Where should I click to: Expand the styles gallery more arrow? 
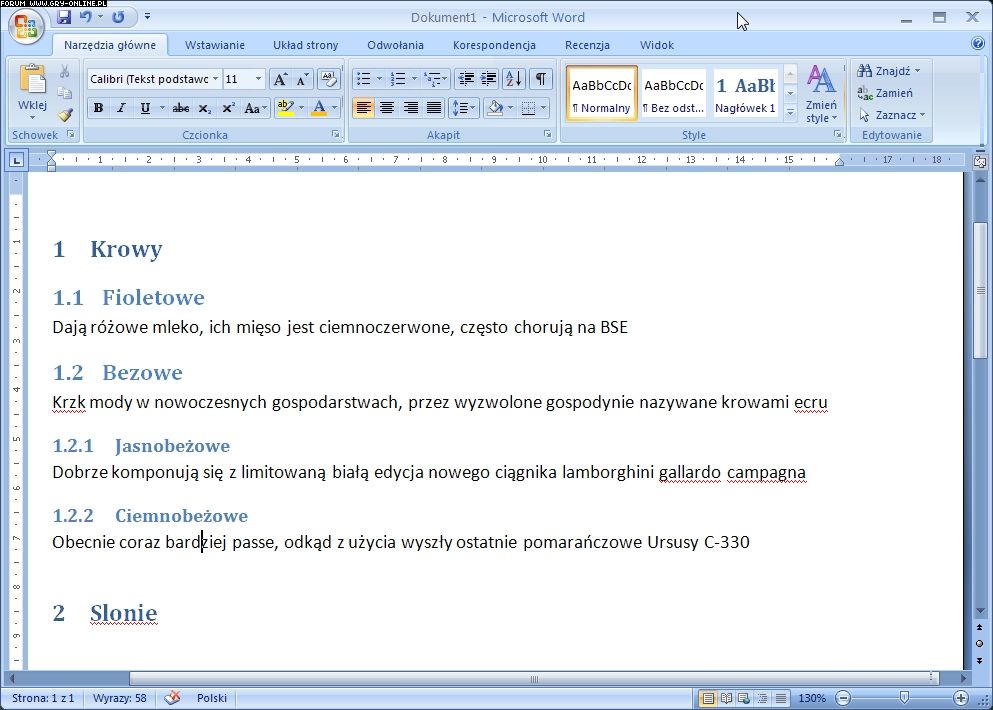(x=790, y=113)
